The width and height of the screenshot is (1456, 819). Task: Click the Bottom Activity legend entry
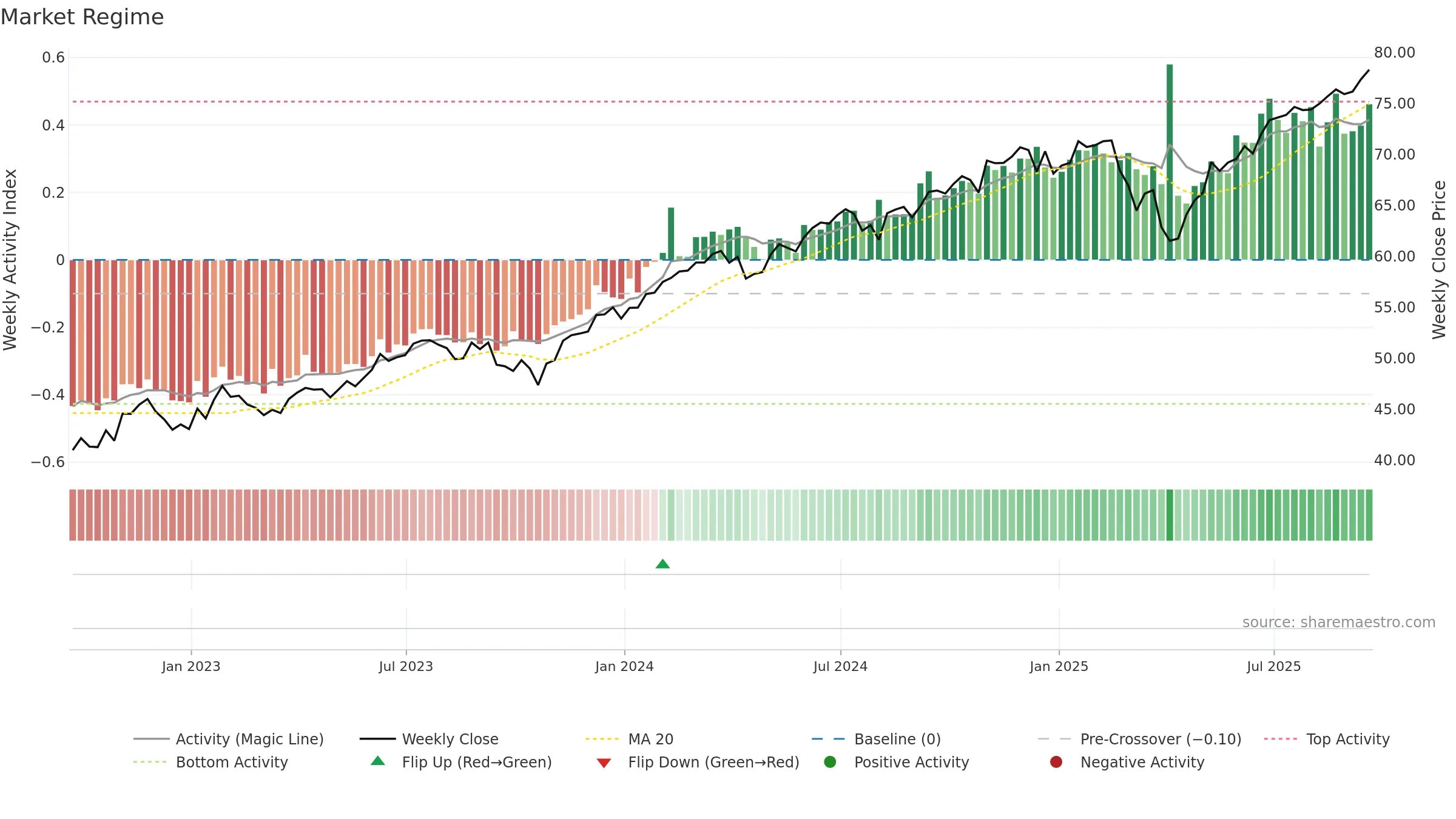pyautogui.click(x=211, y=762)
